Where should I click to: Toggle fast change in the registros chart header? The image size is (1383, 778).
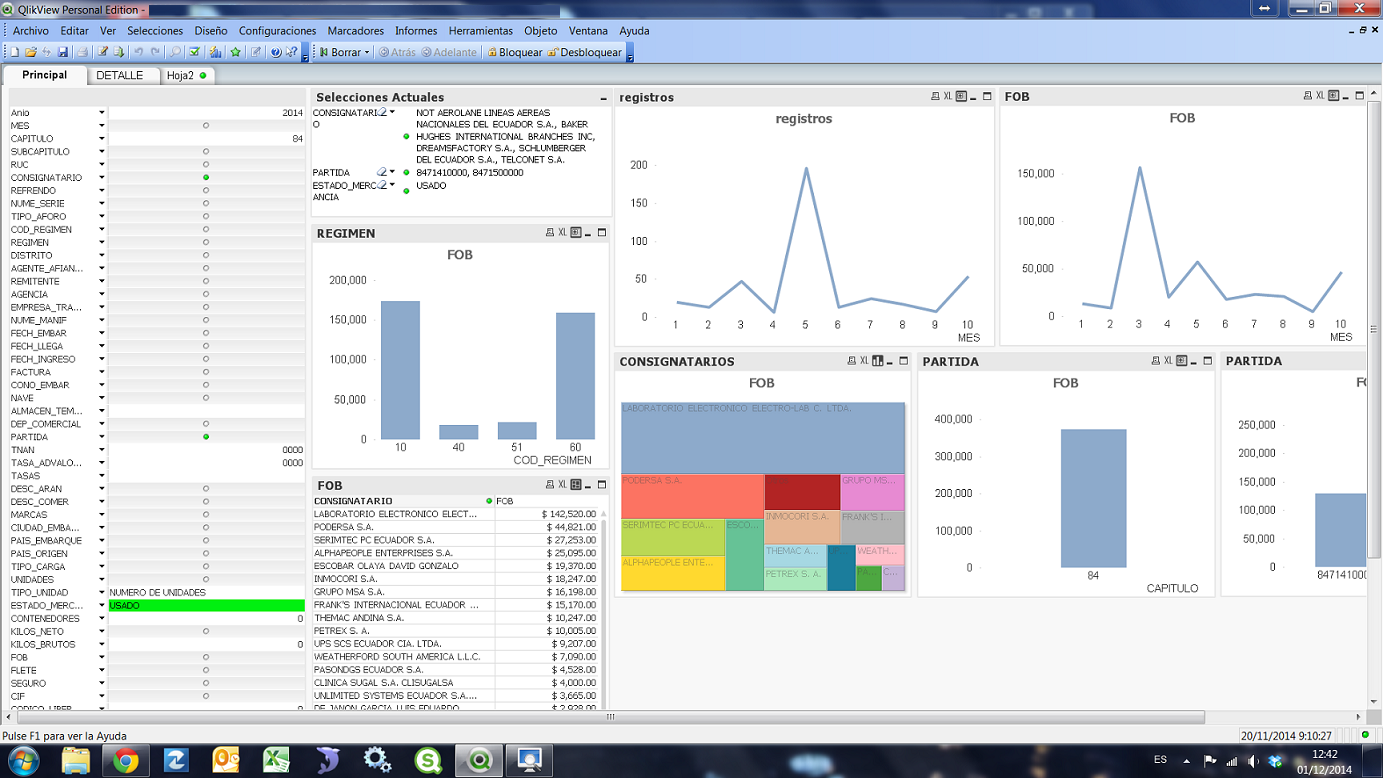coord(961,97)
